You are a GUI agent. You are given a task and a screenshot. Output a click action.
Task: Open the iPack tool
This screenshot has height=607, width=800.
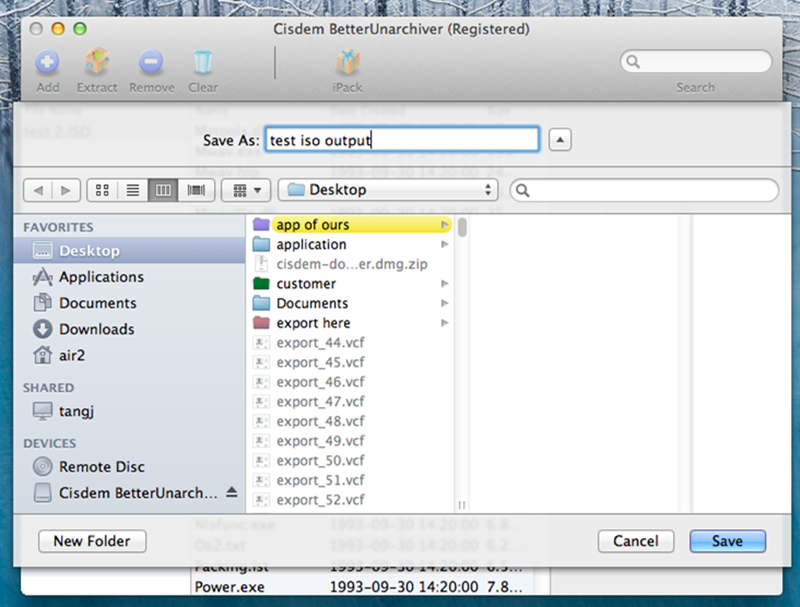click(348, 62)
